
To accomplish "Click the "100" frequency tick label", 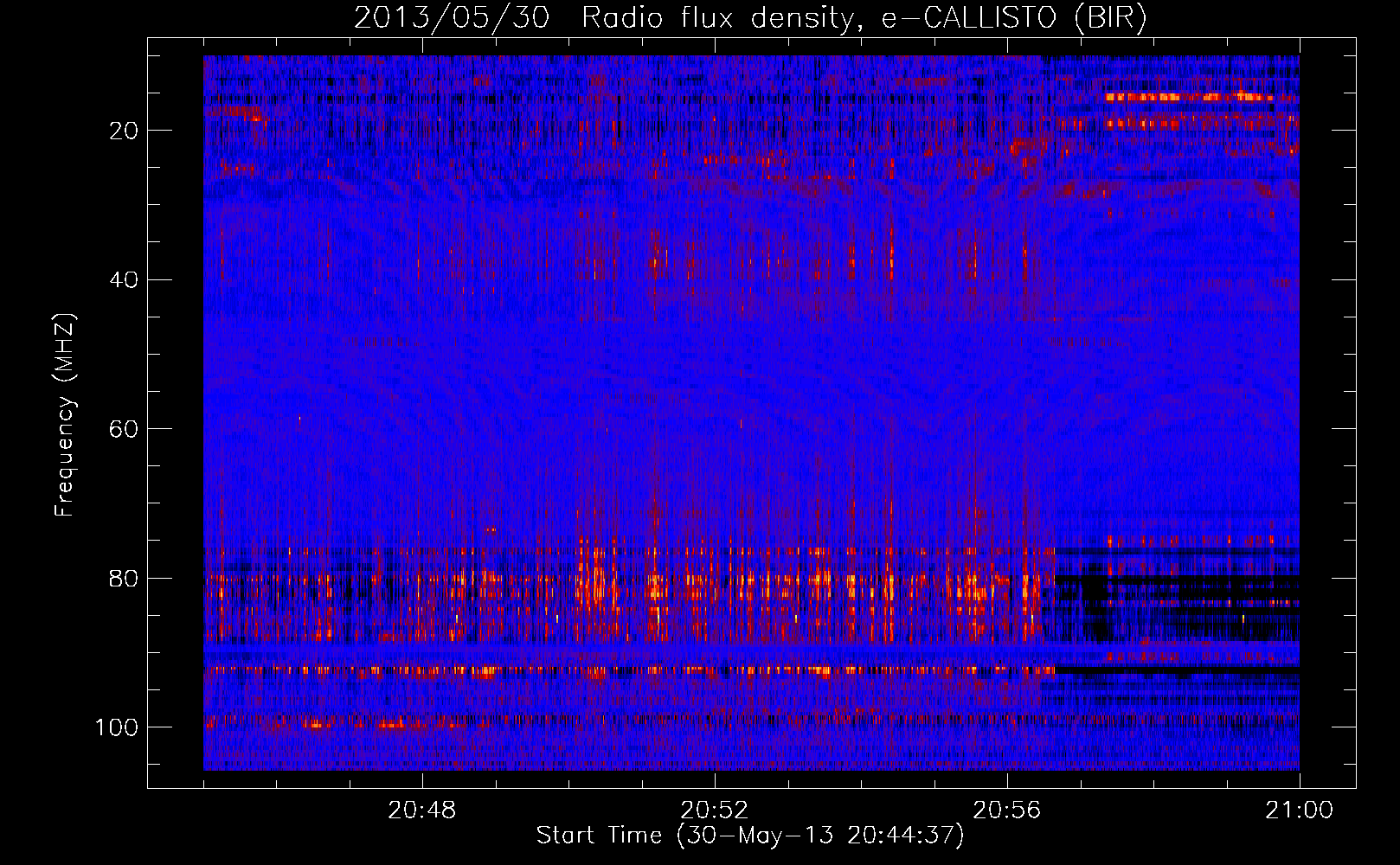I will pos(117,727).
